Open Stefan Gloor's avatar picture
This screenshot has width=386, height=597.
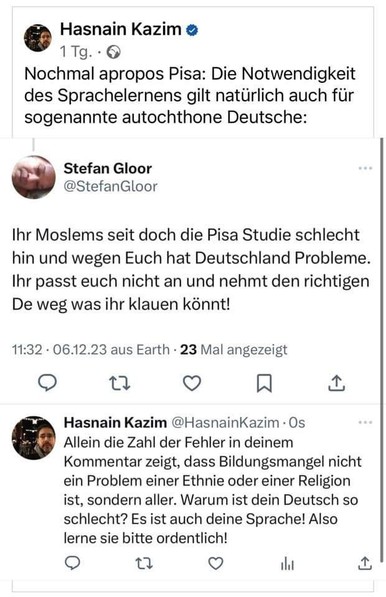[x=33, y=177]
